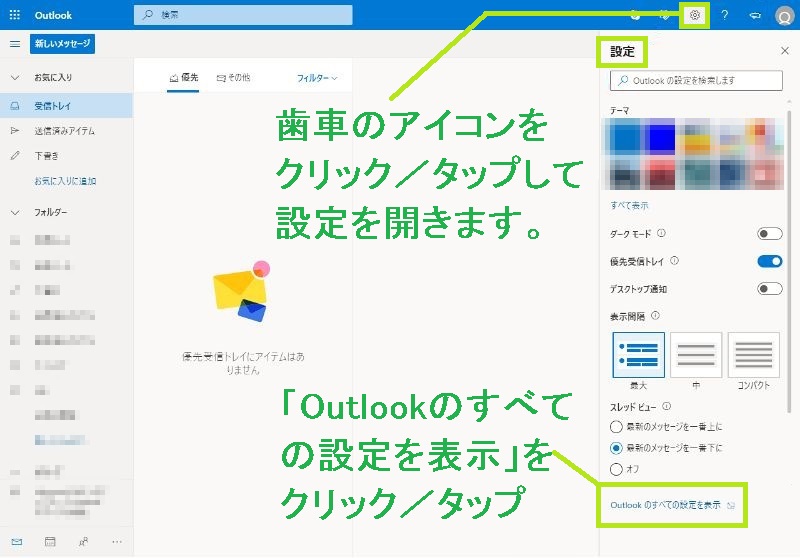Open the account profile avatar
The image size is (800, 558).
784,16
